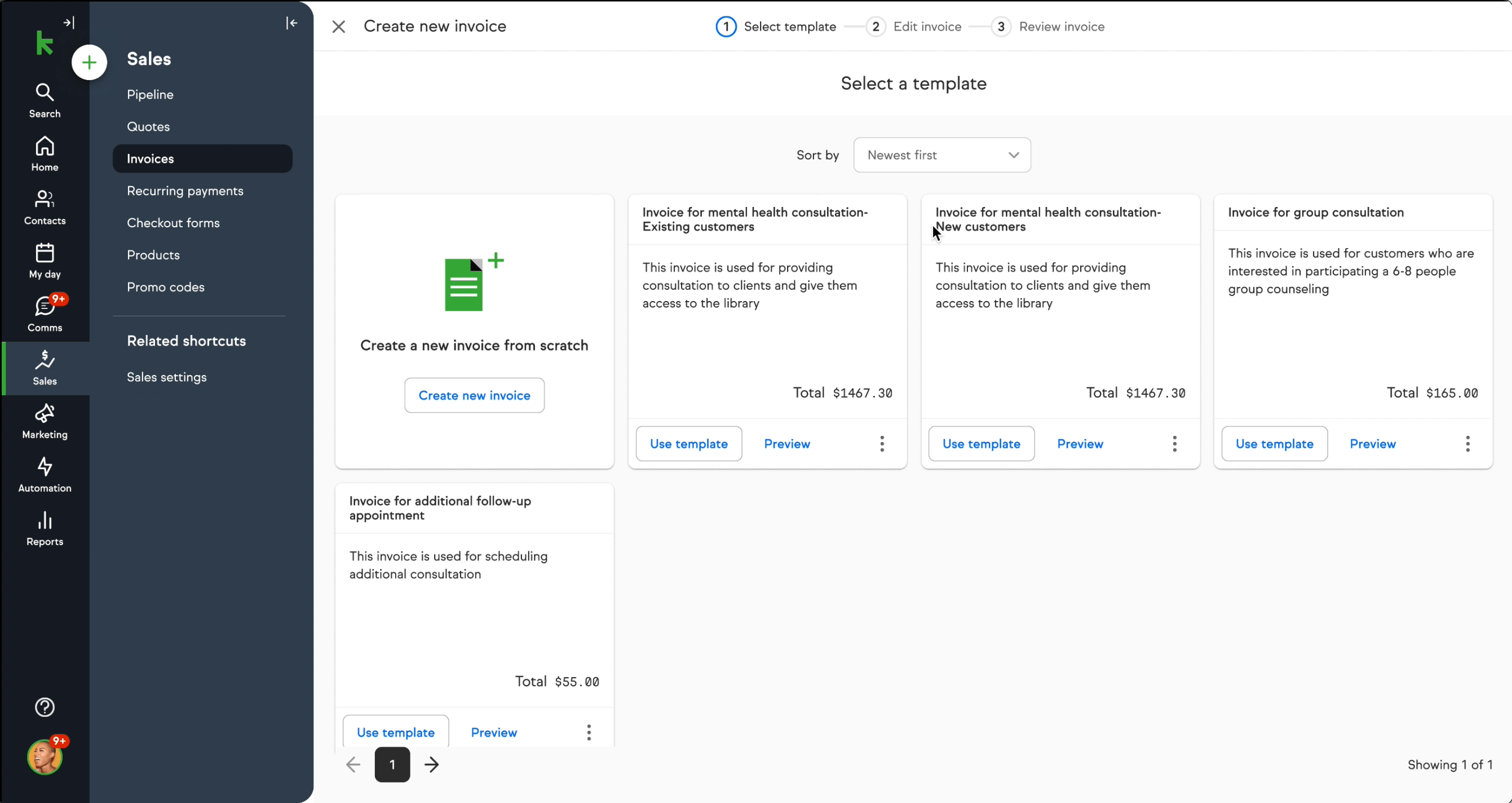Open Pipeline in the Sales menu
This screenshot has height=803, width=1512.
tap(151, 95)
